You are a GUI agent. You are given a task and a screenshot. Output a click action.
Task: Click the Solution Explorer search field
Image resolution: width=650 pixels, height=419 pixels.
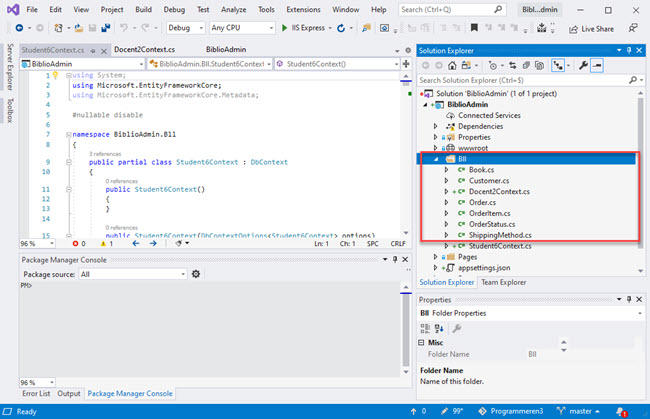[524, 80]
